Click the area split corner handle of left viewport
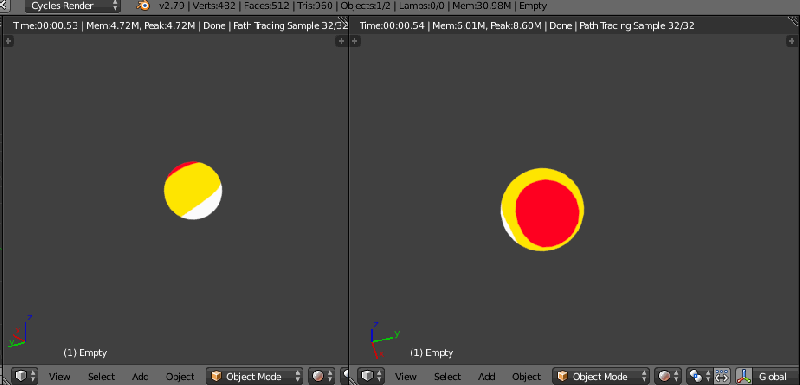 coord(343,22)
